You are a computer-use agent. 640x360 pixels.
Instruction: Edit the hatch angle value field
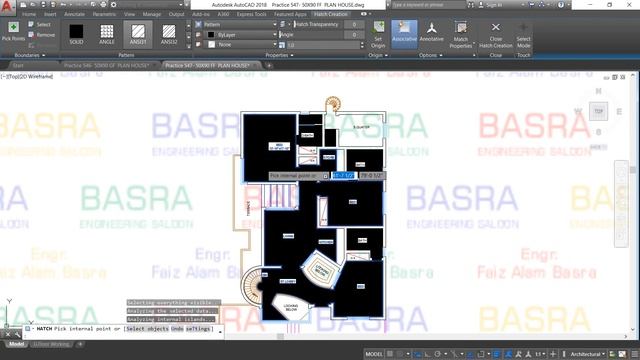[354, 35]
